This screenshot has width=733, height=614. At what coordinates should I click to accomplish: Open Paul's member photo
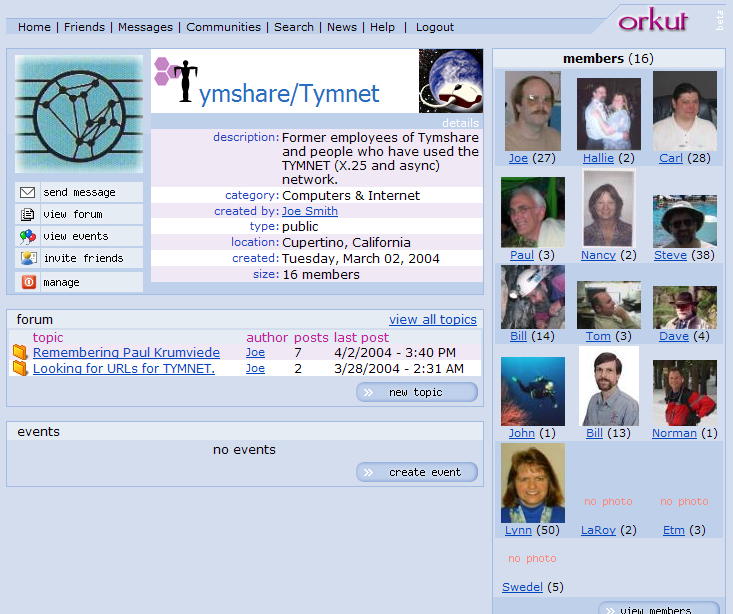[x=532, y=212]
